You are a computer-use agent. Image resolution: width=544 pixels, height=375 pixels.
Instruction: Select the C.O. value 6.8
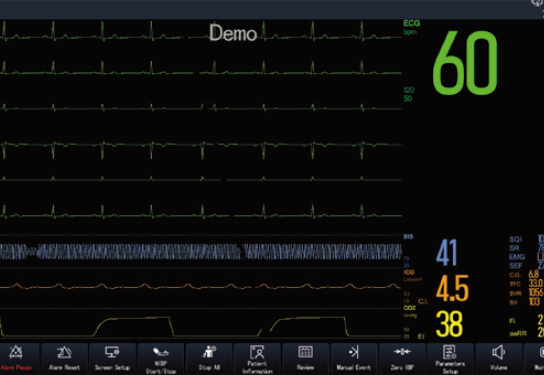coord(534,274)
